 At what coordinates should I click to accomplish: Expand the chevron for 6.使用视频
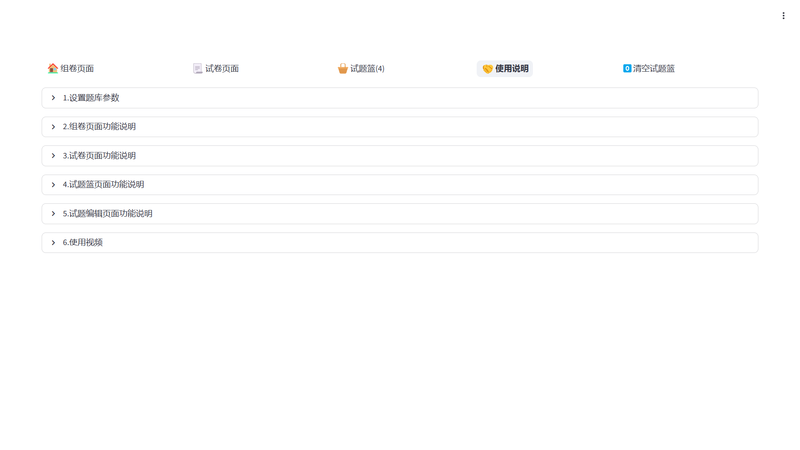pos(53,242)
